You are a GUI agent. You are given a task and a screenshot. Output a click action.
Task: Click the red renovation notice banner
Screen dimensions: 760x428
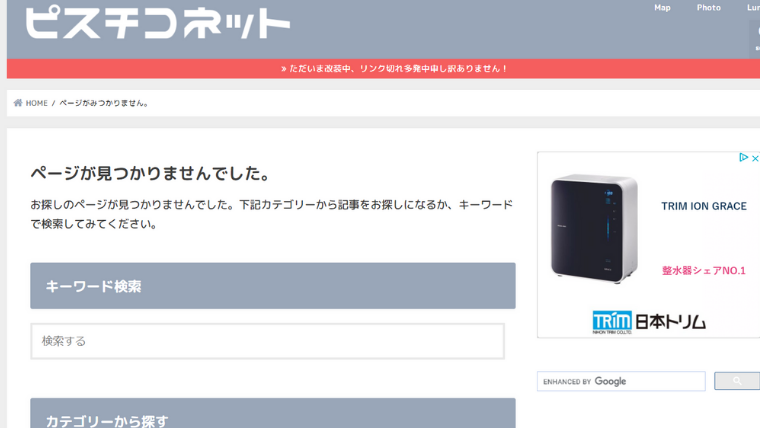[394, 69]
